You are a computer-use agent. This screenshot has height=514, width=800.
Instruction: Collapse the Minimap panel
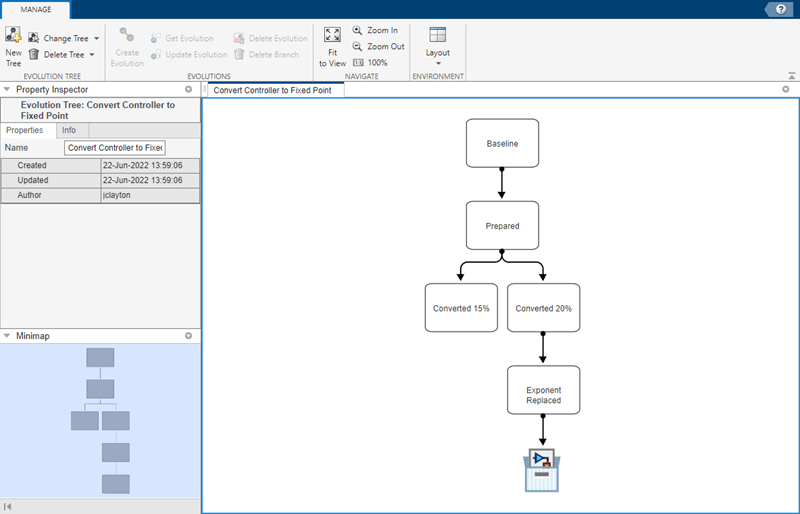click(x=7, y=336)
